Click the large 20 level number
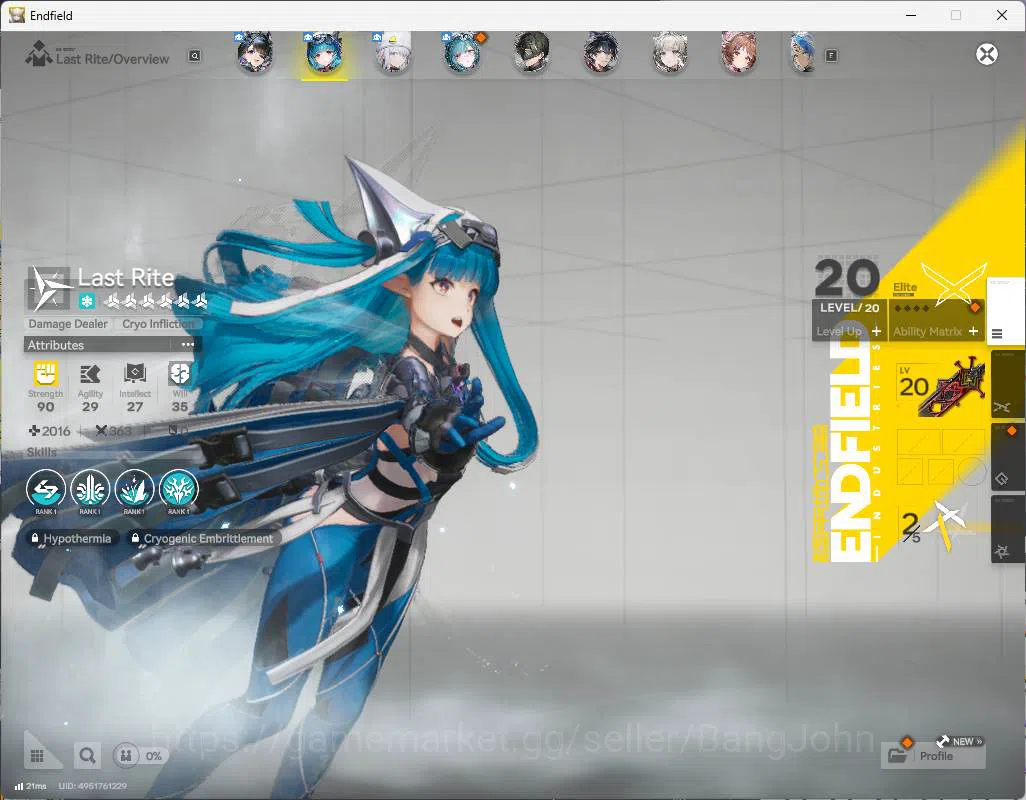 point(847,277)
